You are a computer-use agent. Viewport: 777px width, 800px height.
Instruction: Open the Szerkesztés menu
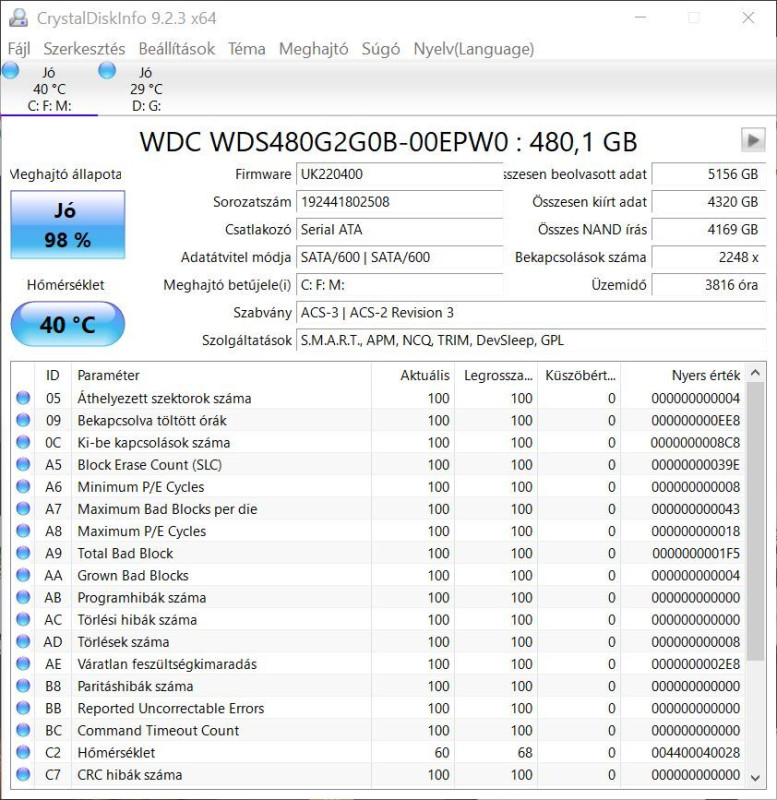pyautogui.click(x=84, y=49)
